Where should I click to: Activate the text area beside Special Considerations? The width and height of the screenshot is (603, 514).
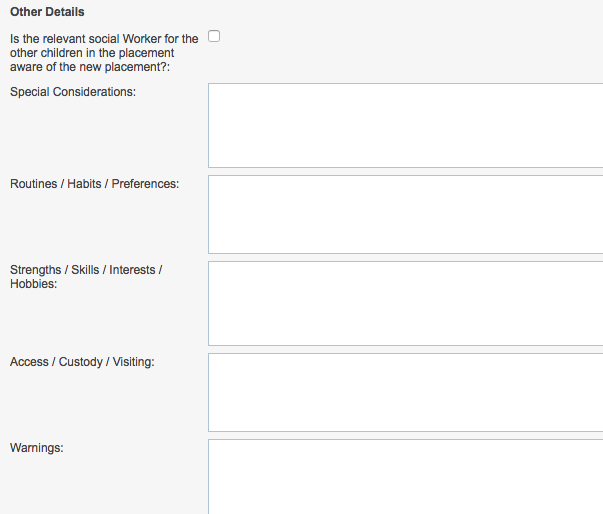[406, 125]
